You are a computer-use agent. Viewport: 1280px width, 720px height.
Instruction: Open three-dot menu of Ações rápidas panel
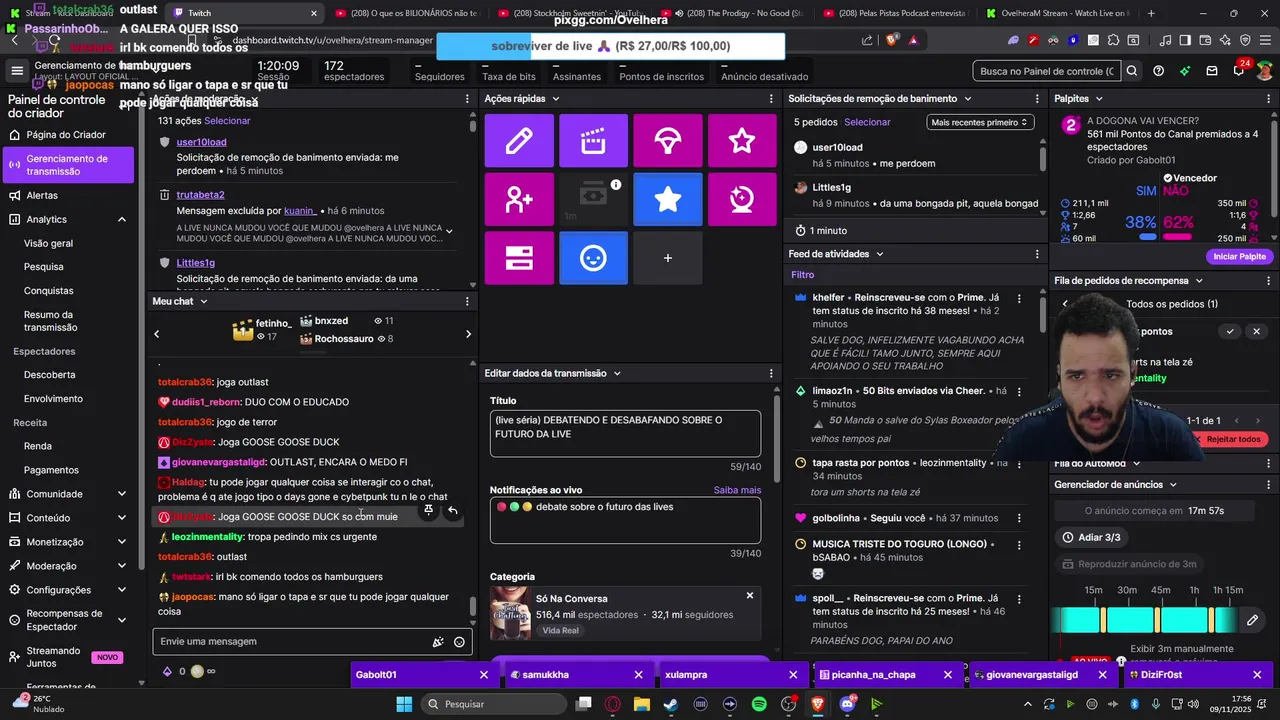771,99
